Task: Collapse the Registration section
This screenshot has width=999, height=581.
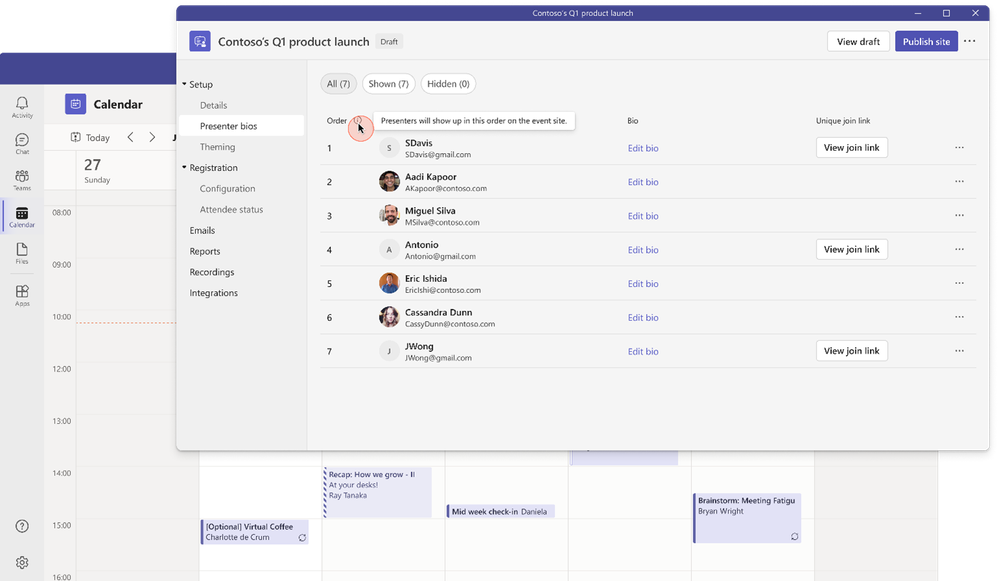Action: 184,168
